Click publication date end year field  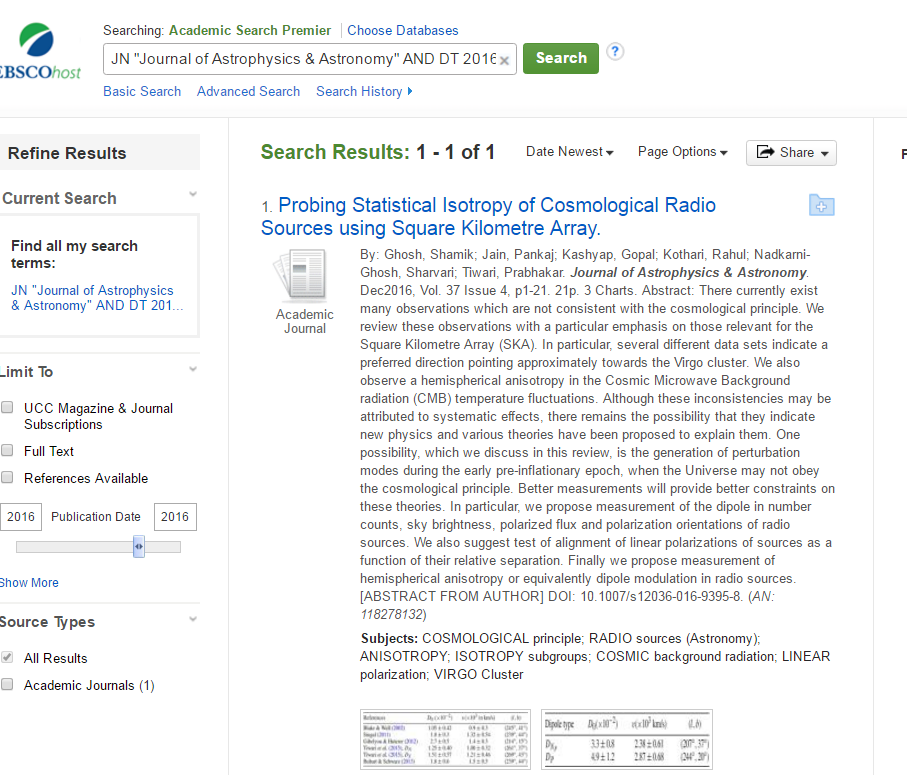[x=175, y=516]
